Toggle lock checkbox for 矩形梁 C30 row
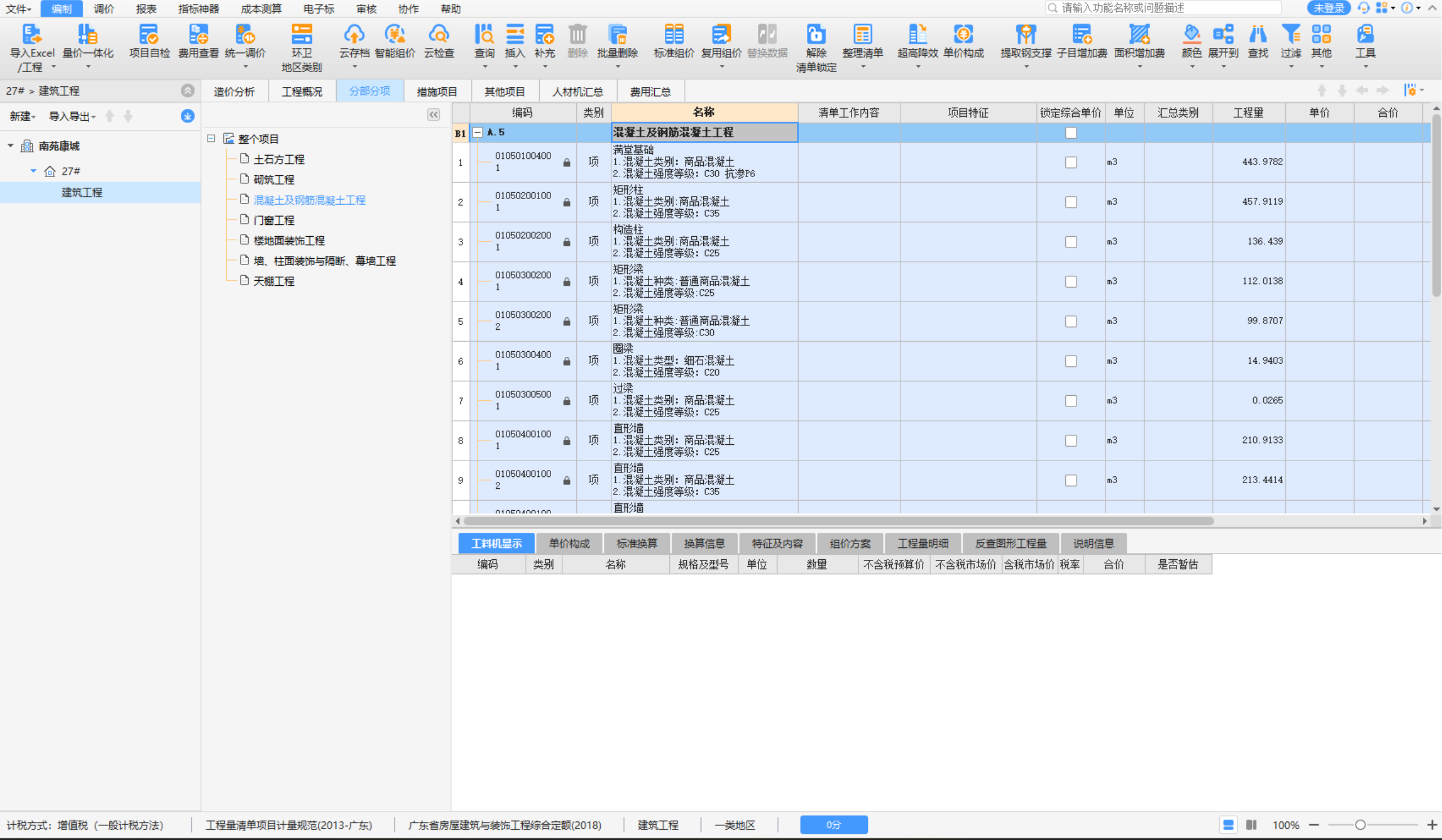This screenshot has height=840, width=1442. pos(1070,321)
